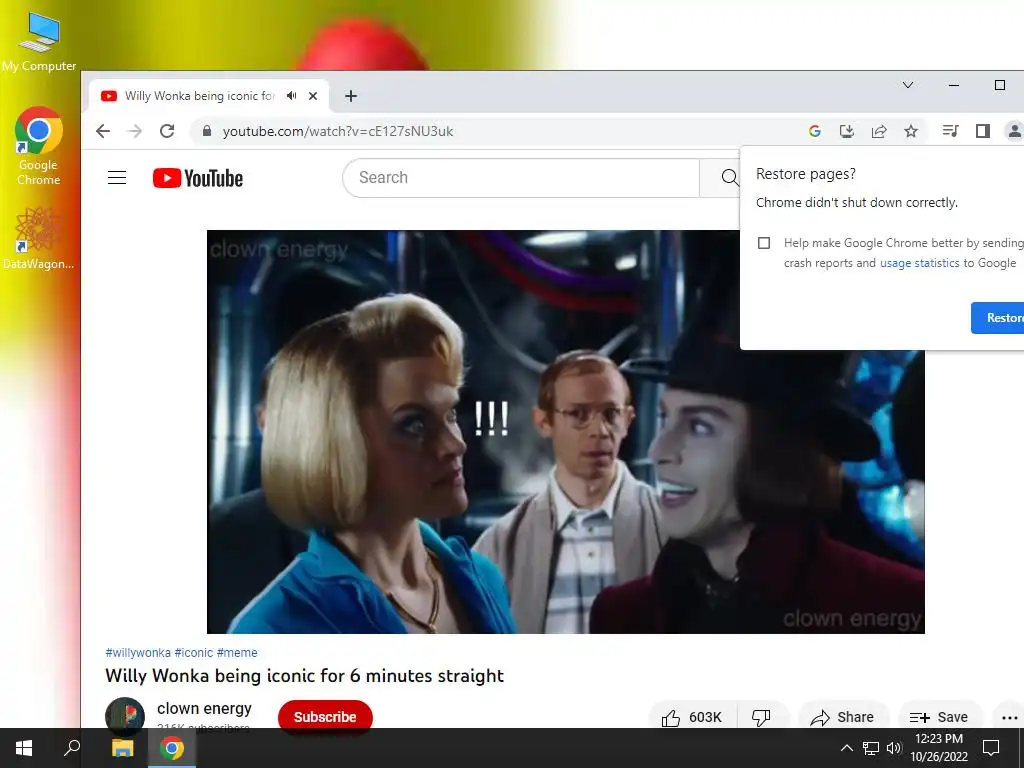Mute tab via speaker icon on tab
1024x768 pixels.
click(x=291, y=96)
